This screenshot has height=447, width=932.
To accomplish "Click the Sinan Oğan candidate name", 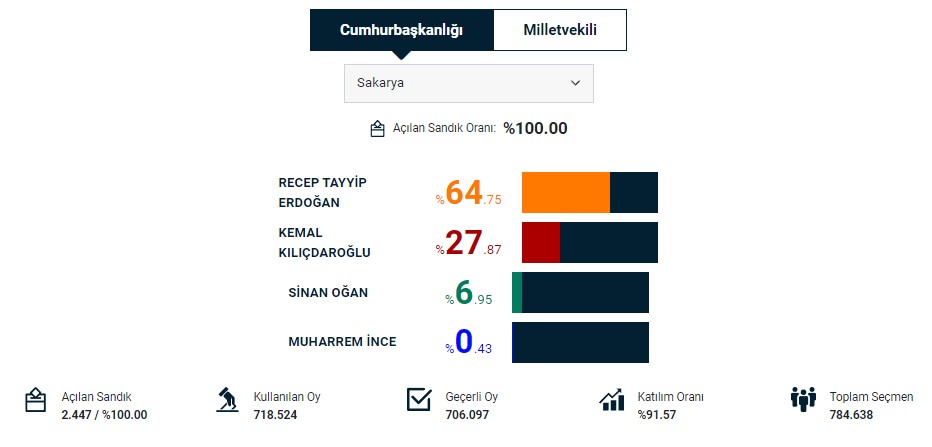I will (x=328, y=292).
